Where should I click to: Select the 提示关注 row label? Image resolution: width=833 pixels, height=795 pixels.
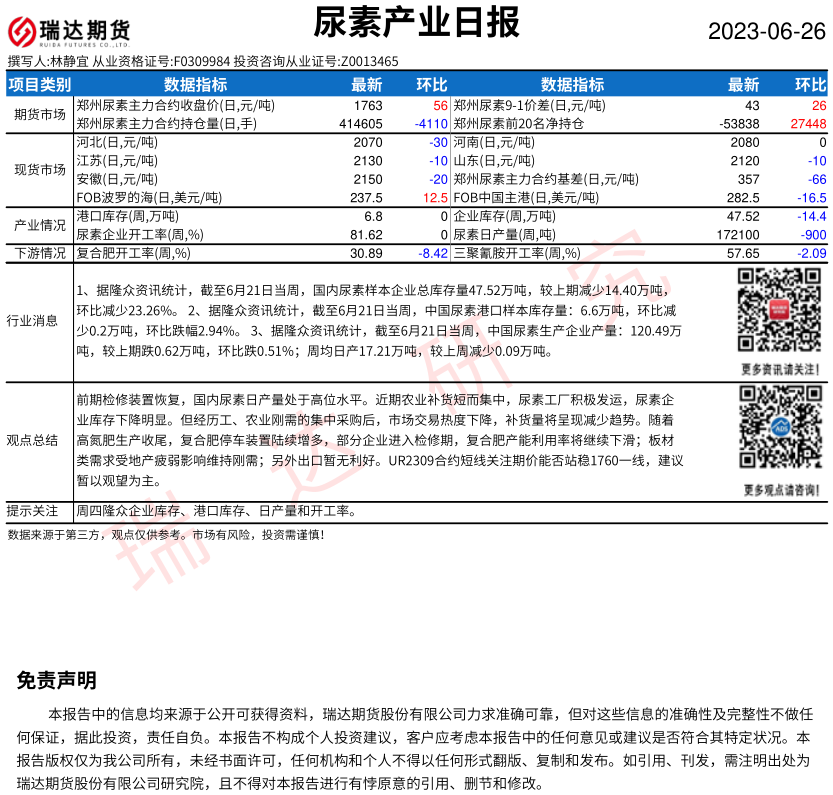tap(40, 511)
